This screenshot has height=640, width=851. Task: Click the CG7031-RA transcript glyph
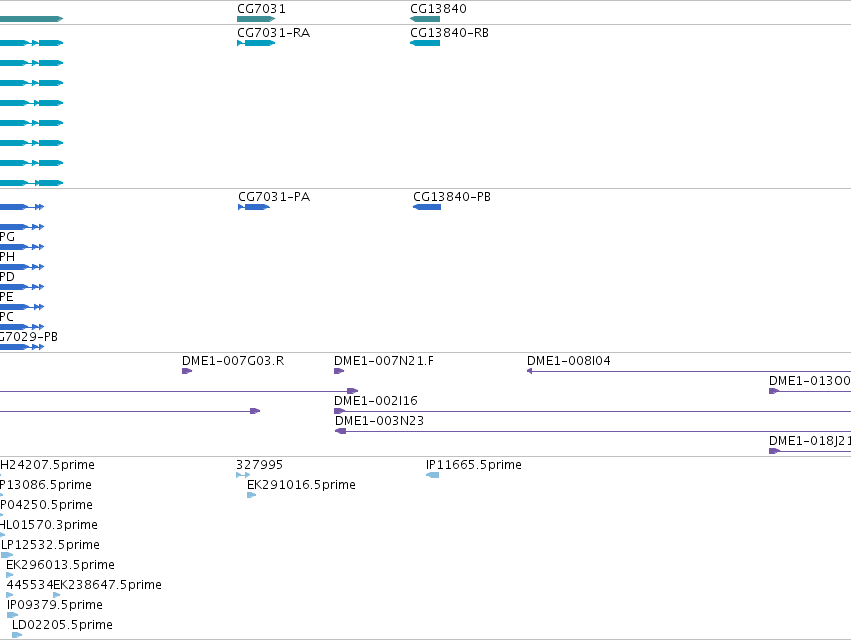click(256, 43)
